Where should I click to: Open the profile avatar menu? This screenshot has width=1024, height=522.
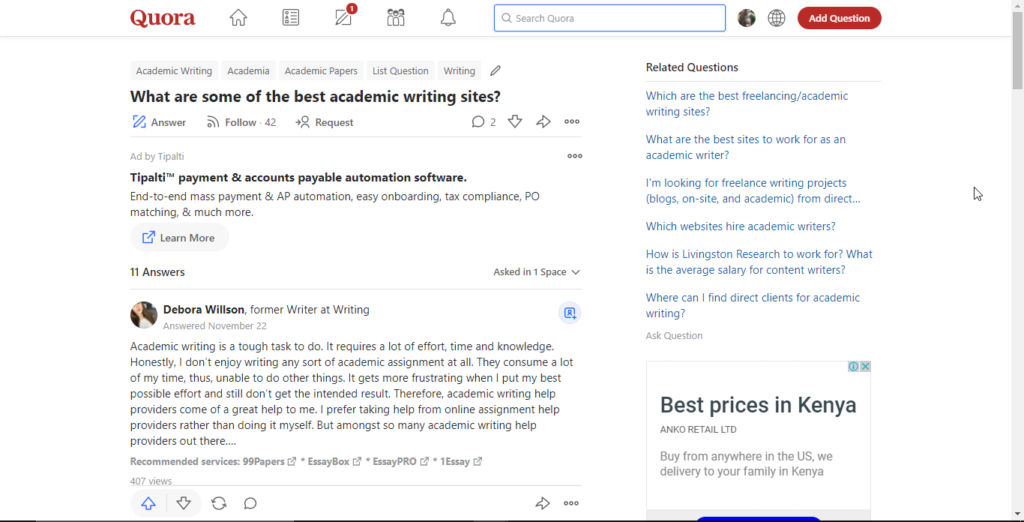(746, 18)
